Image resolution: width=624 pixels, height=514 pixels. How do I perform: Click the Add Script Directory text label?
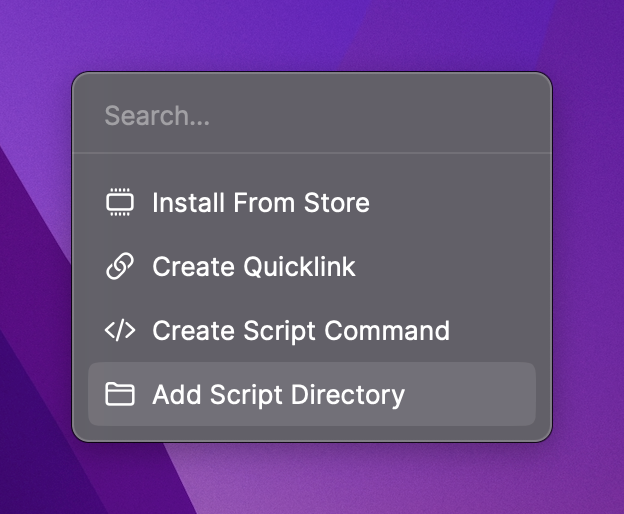pos(278,394)
